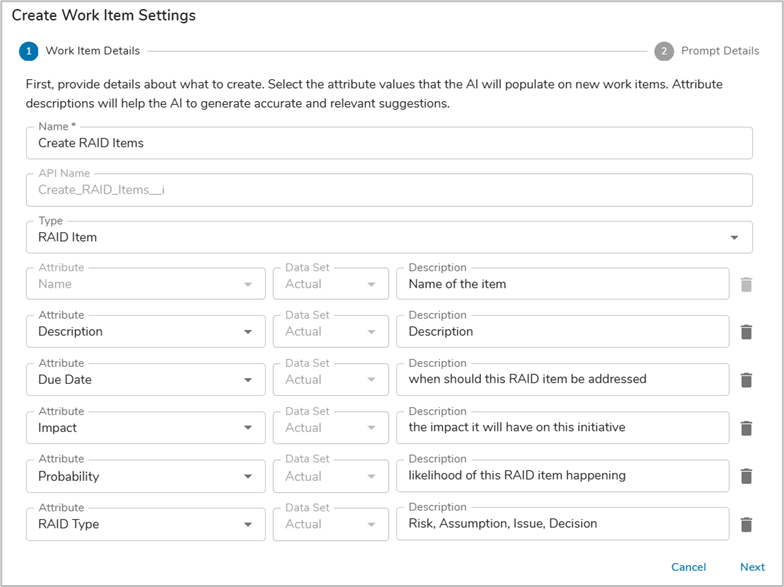Edit the Impact description text field
This screenshot has width=784, height=587.
pyautogui.click(x=562, y=428)
